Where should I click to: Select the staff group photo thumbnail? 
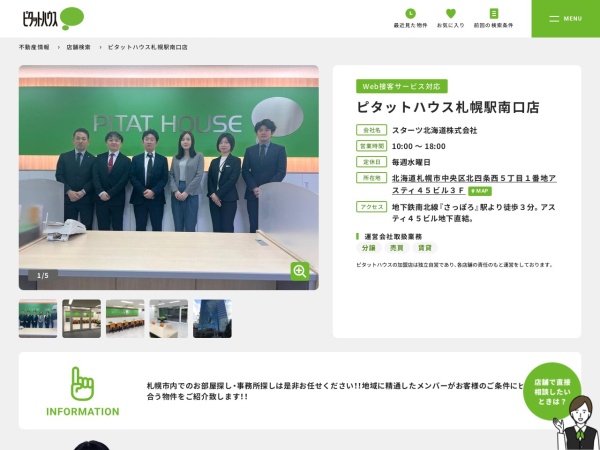pyautogui.click(x=38, y=319)
